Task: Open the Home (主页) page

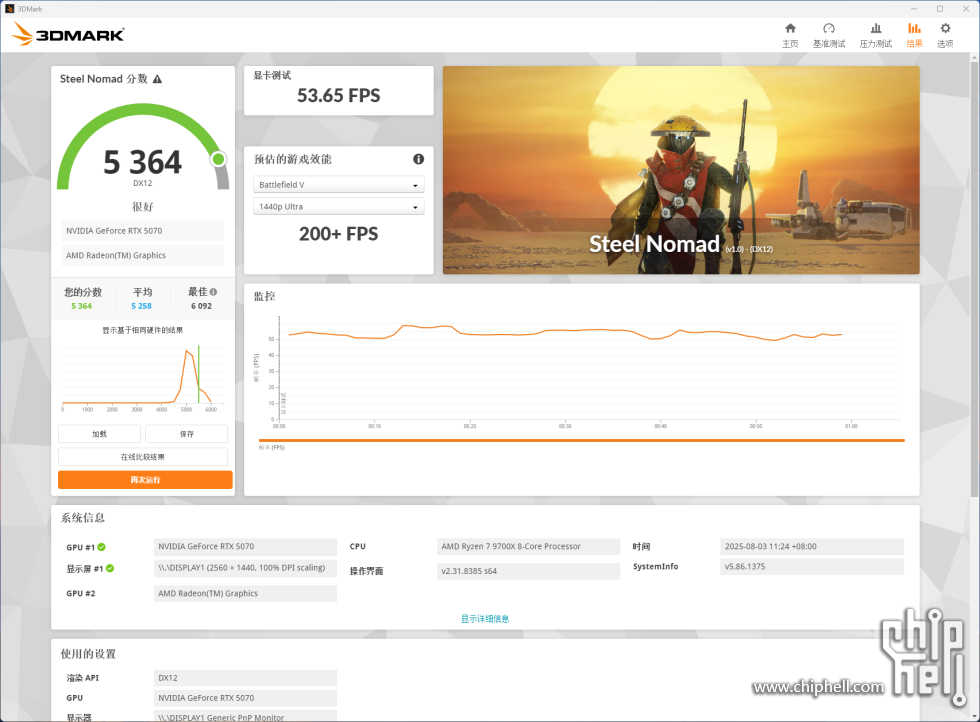Action: pos(790,36)
